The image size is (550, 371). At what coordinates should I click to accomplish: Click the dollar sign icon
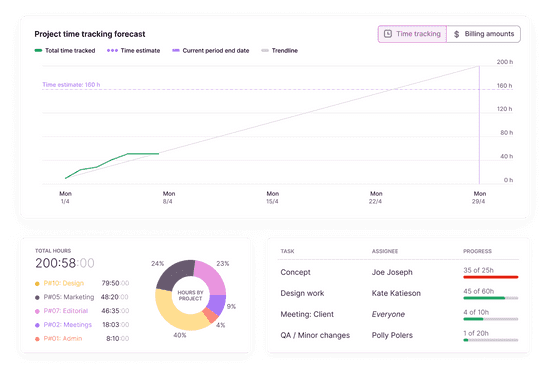click(456, 34)
